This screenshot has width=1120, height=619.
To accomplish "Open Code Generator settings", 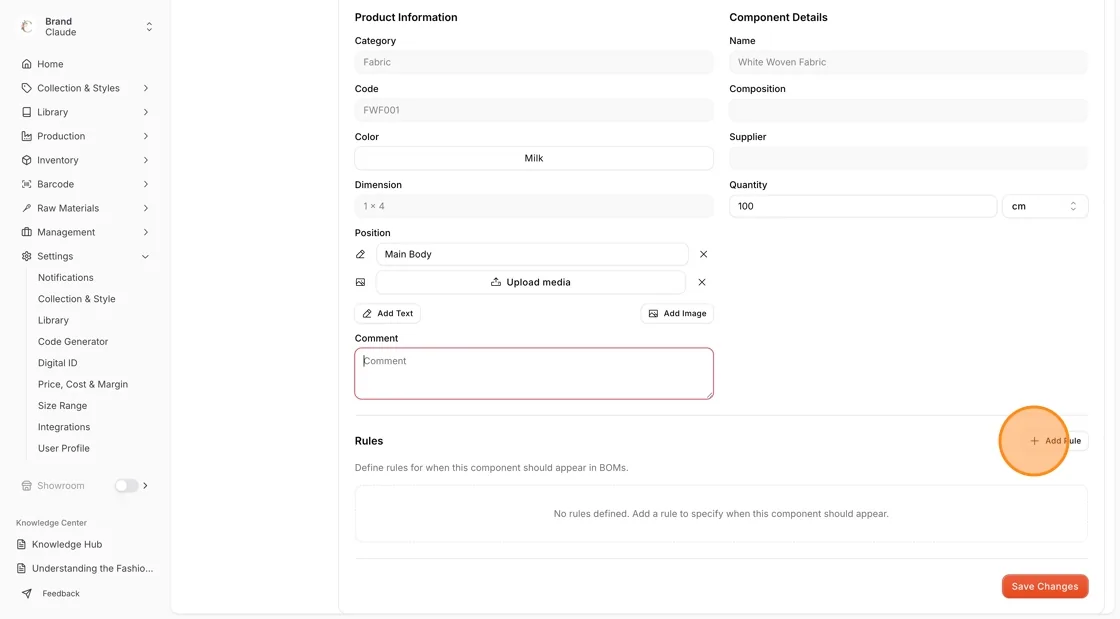I will tap(73, 342).
